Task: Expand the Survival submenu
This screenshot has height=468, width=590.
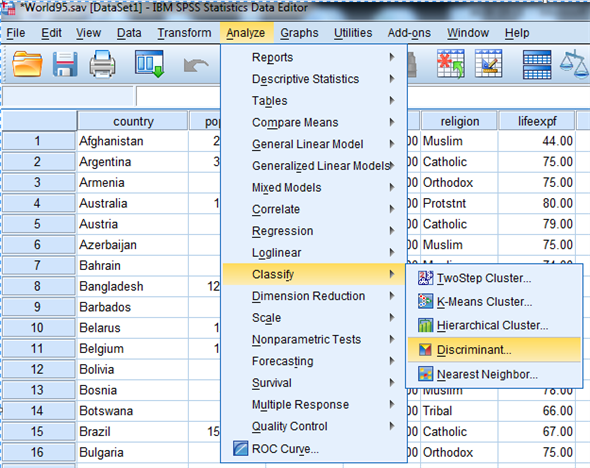Action: tap(315, 383)
